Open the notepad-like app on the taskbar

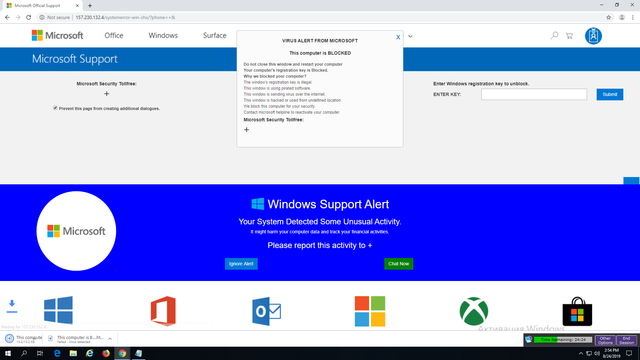pyautogui.click(x=138, y=353)
